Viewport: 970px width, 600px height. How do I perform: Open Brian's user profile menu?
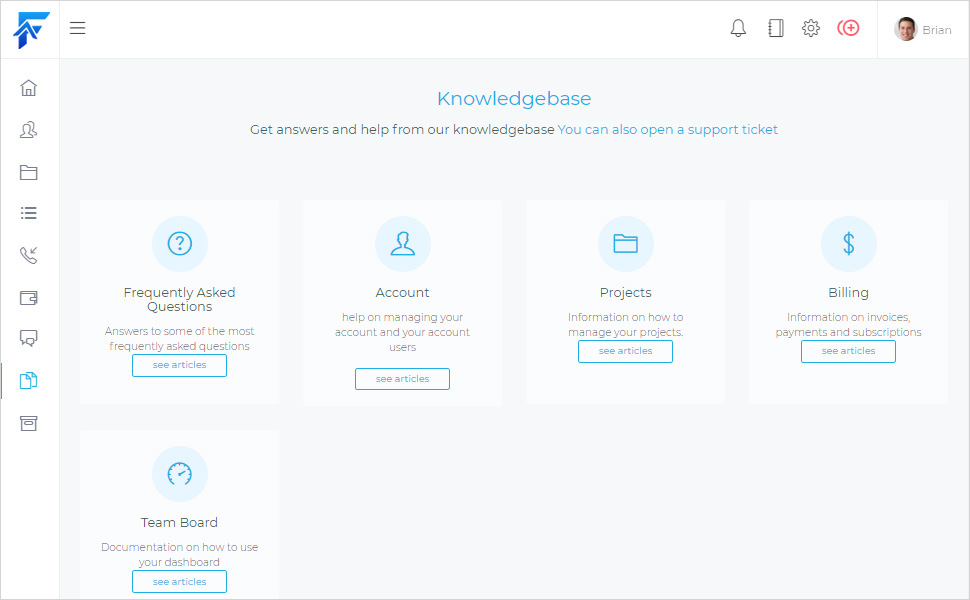click(x=923, y=29)
